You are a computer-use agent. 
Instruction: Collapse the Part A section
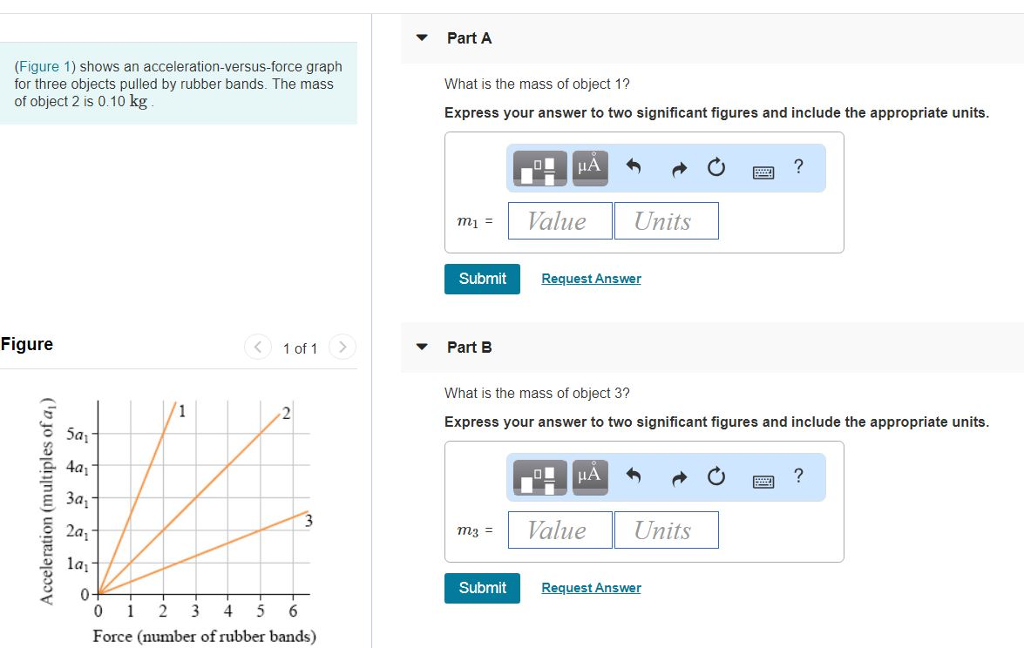coord(423,38)
